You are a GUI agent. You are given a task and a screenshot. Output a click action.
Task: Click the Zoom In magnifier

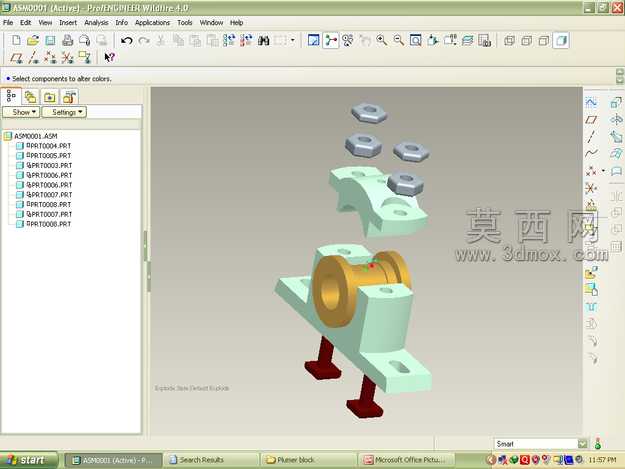tap(381, 41)
